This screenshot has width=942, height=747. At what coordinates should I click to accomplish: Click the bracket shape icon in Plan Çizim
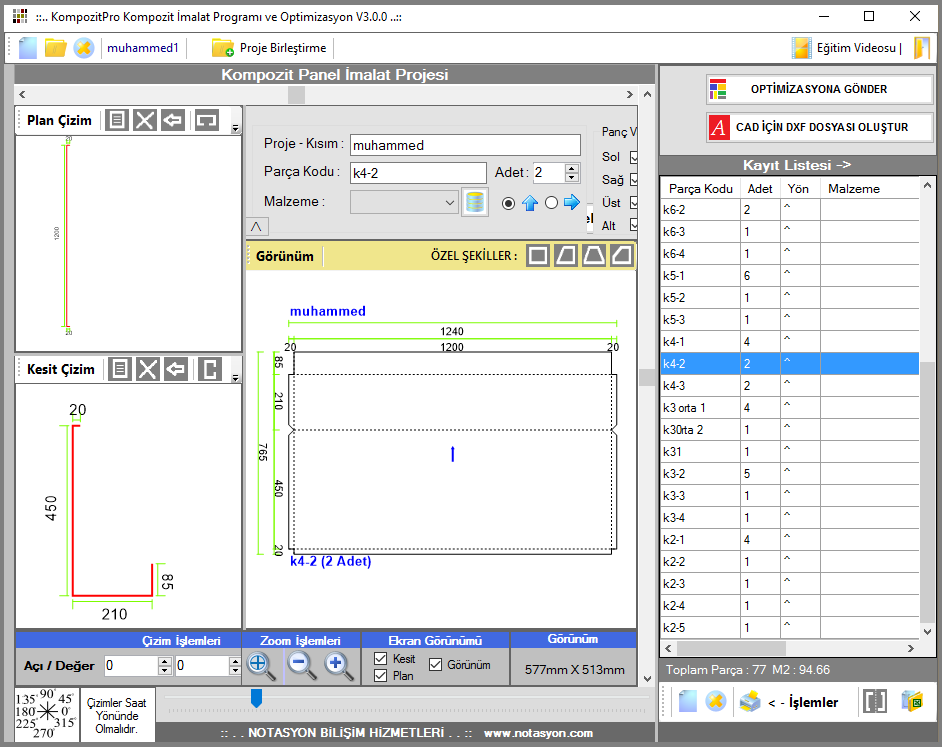[206, 120]
